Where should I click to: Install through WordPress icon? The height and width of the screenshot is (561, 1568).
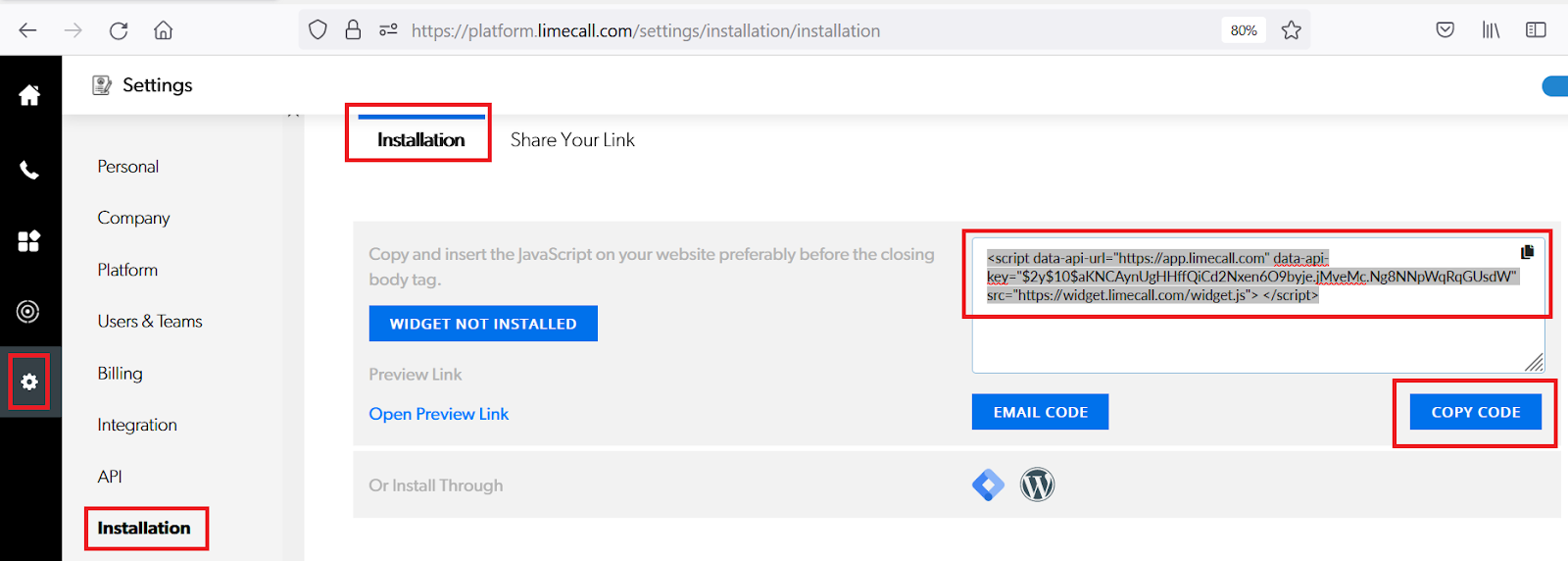1037,485
